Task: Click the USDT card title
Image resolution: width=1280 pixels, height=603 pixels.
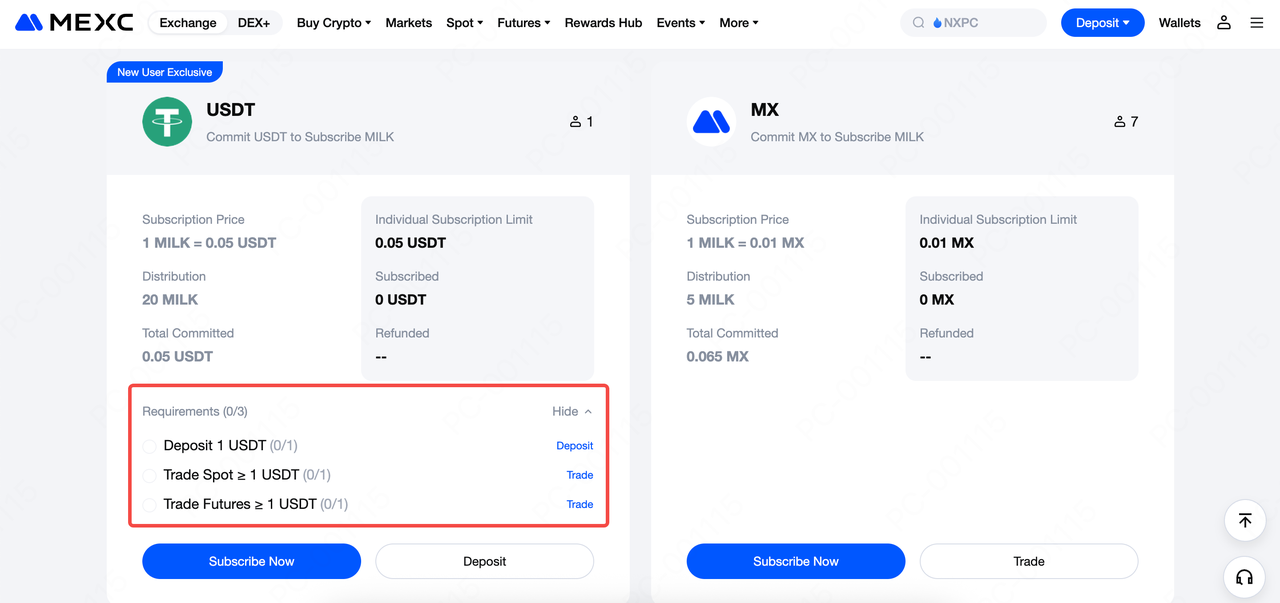Action: point(231,110)
